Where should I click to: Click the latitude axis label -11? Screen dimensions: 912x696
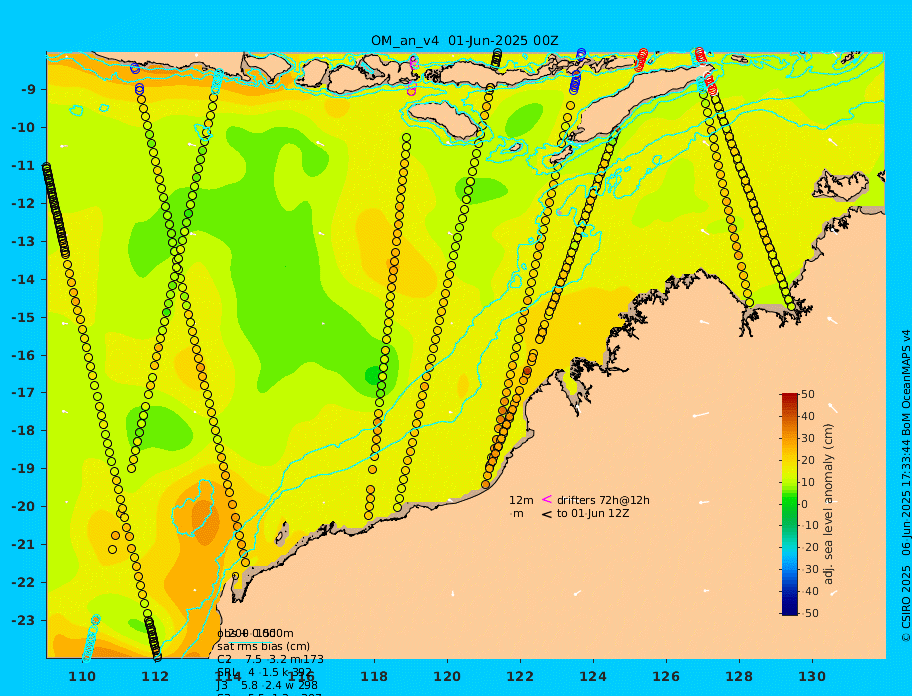click(23, 166)
